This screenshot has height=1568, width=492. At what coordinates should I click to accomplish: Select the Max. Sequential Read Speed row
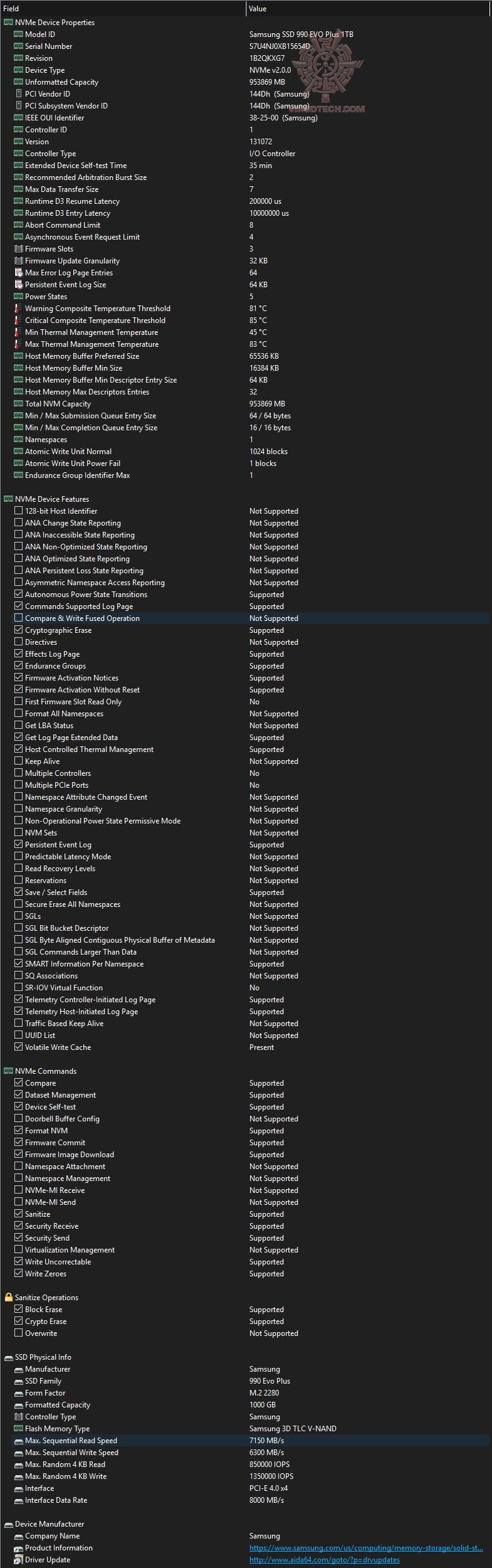tap(251, 1441)
